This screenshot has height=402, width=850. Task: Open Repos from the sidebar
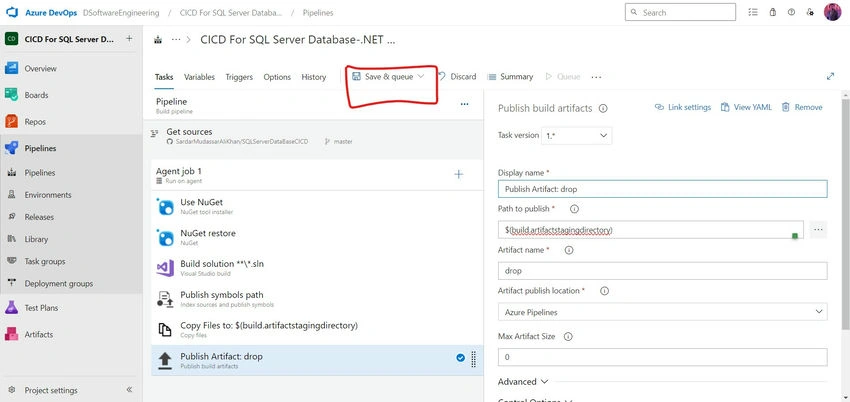pyautogui.click(x=35, y=122)
